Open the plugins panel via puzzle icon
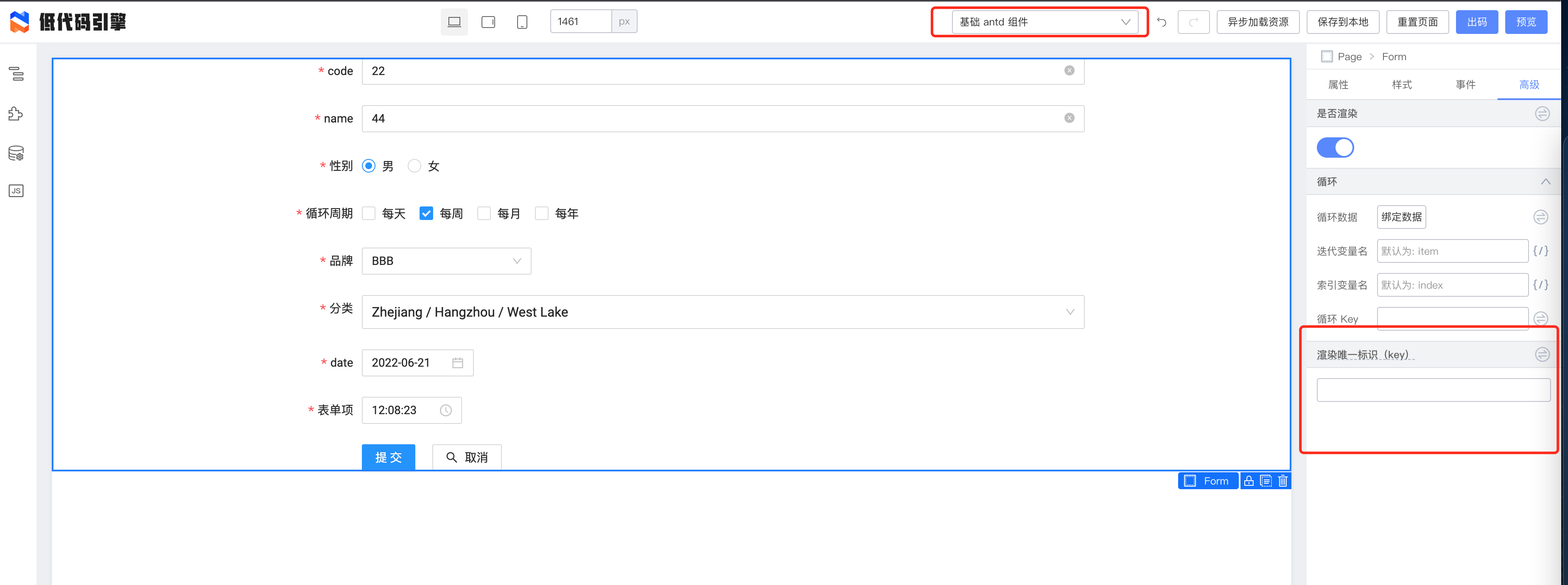This screenshot has width=1568, height=585. (15, 113)
